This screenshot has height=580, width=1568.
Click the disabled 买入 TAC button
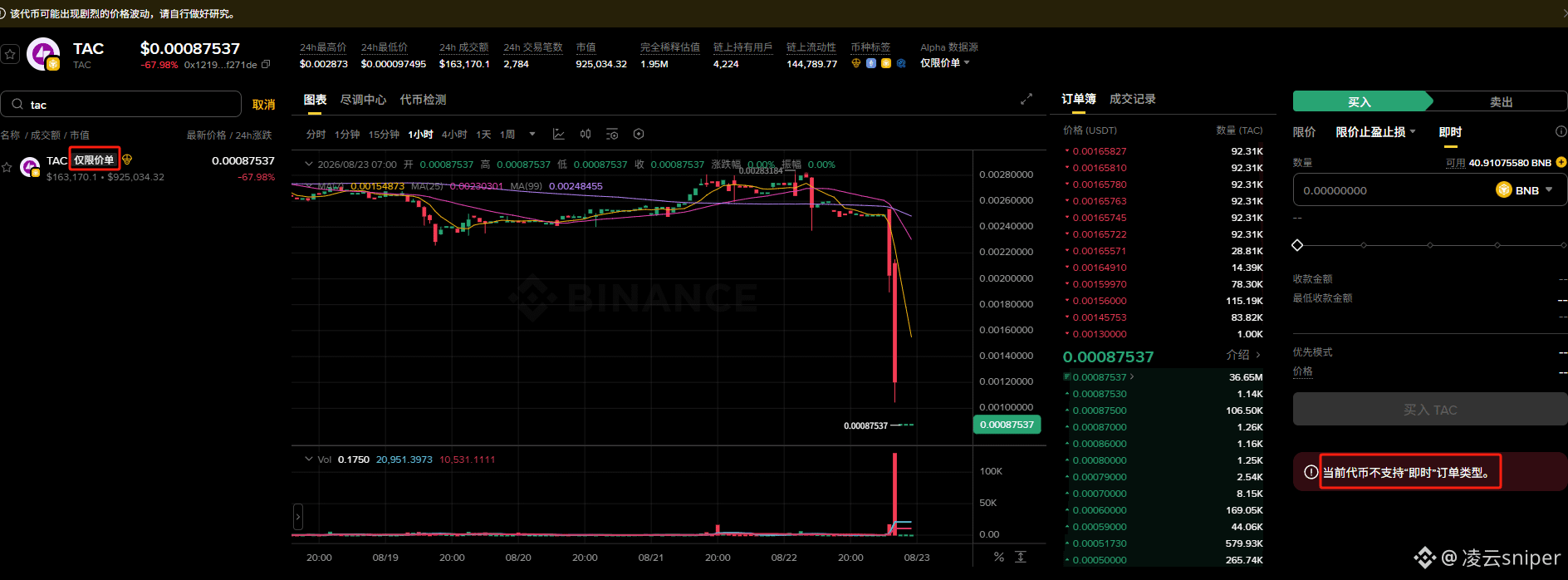(1430, 410)
